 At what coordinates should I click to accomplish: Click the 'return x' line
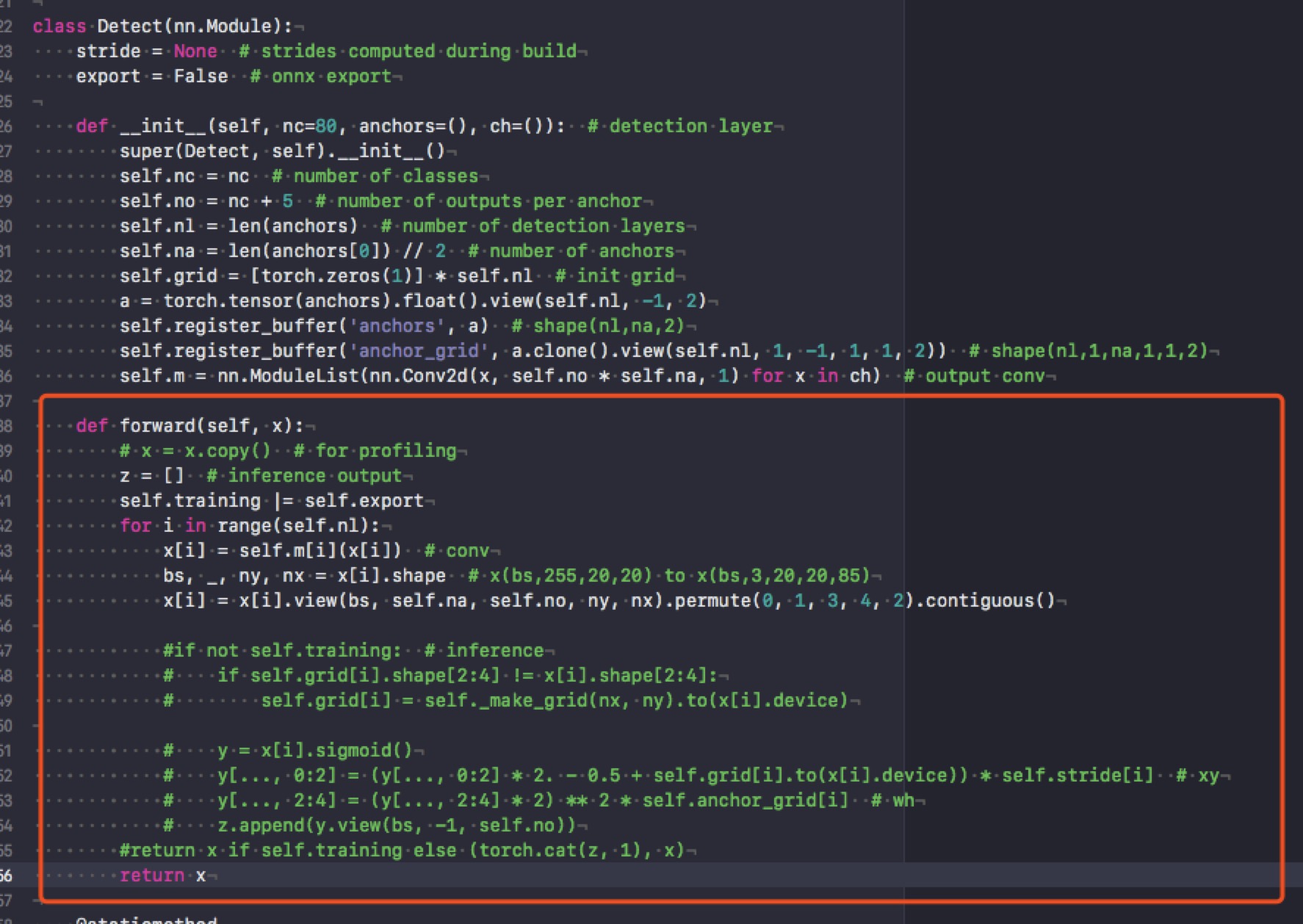163,876
